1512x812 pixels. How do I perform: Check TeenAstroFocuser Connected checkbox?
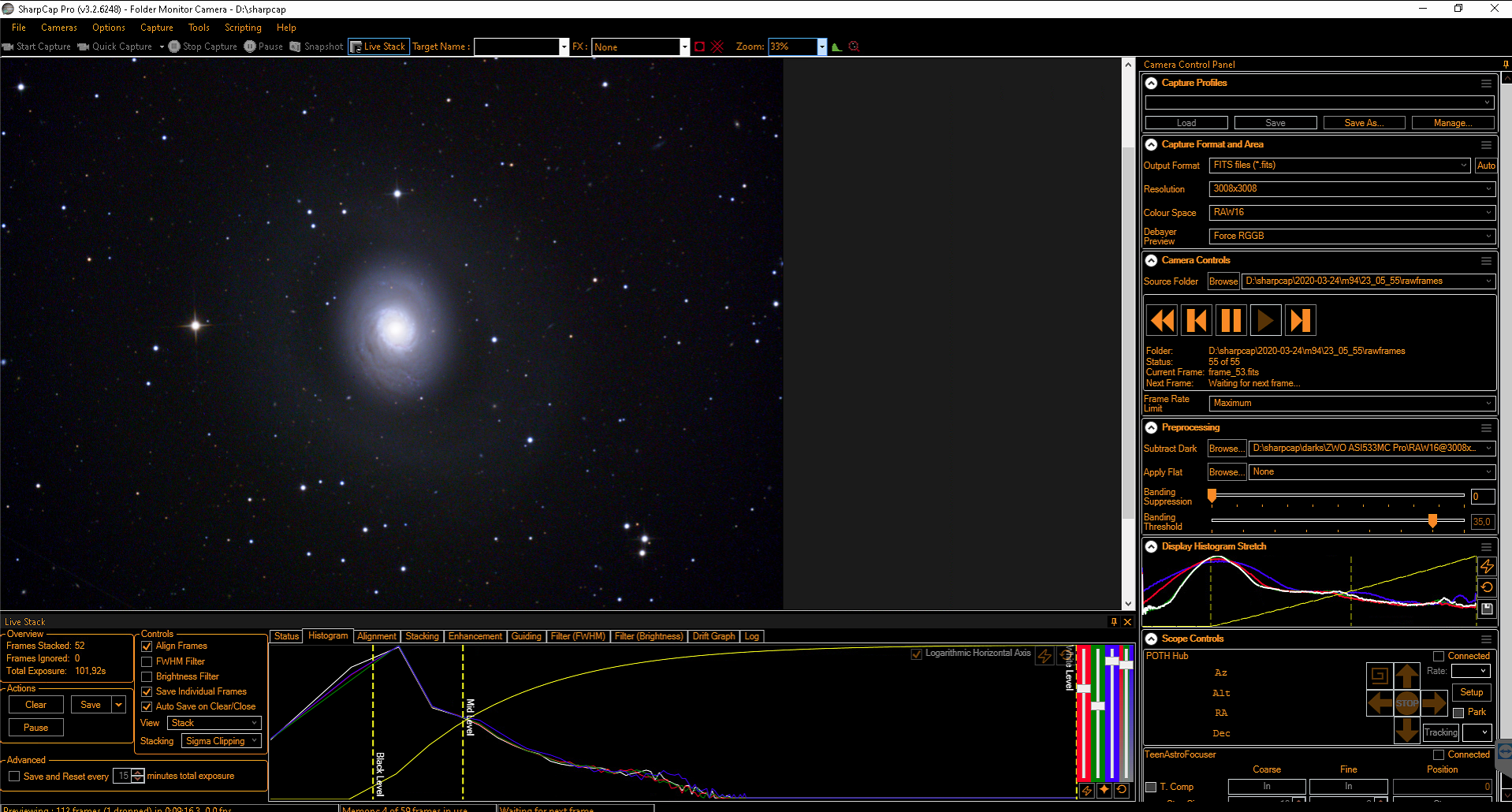coord(1439,754)
